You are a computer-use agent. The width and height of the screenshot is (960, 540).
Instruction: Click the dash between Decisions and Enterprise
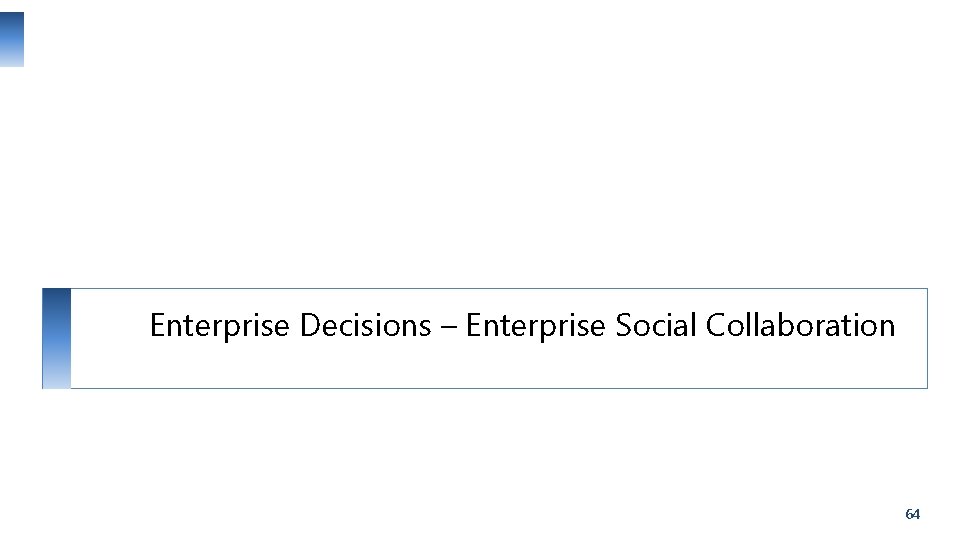449,328
